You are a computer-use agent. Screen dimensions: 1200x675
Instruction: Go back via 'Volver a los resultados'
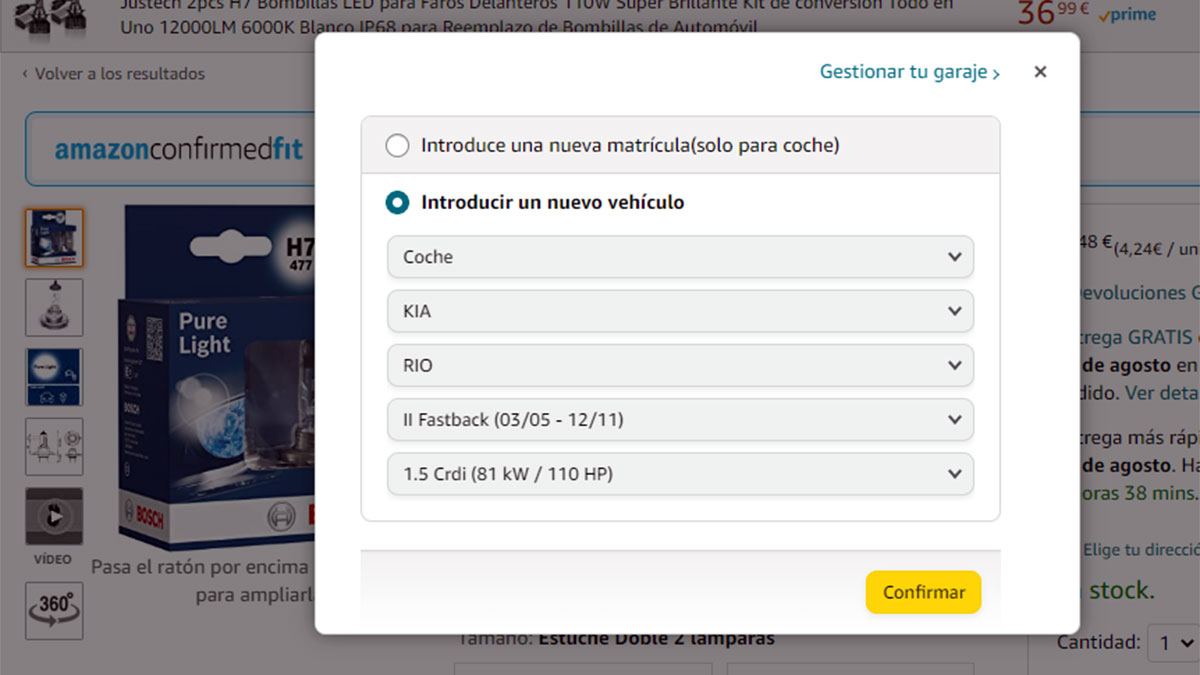pyautogui.click(x=113, y=74)
